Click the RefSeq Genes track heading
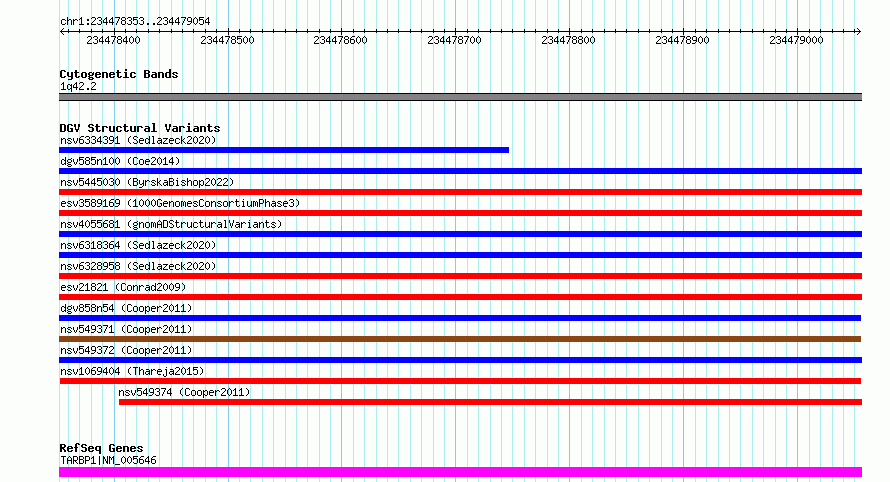This screenshot has height=482, width=890. click(x=101, y=449)
